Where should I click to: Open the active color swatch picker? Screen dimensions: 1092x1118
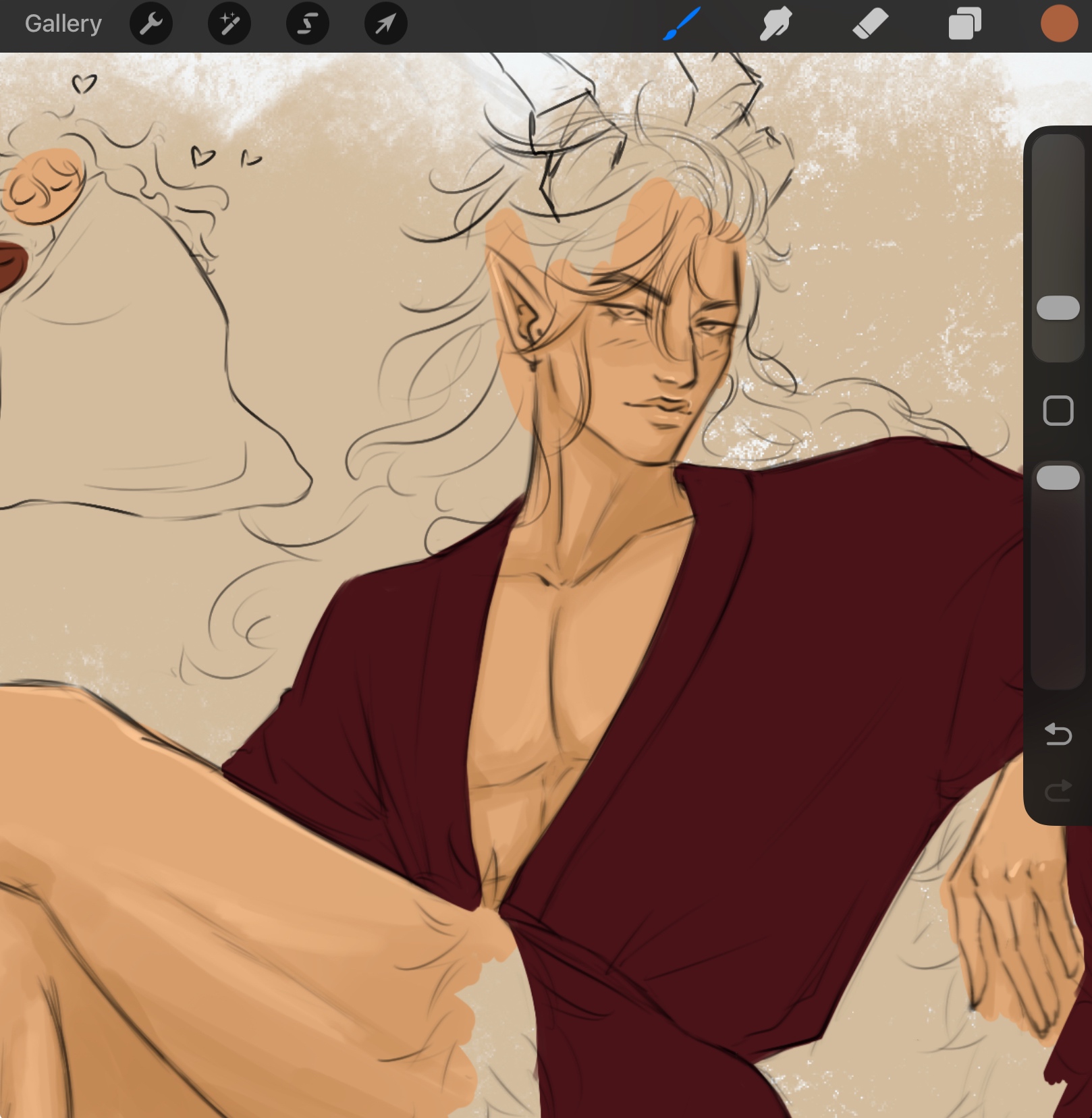1058,24
